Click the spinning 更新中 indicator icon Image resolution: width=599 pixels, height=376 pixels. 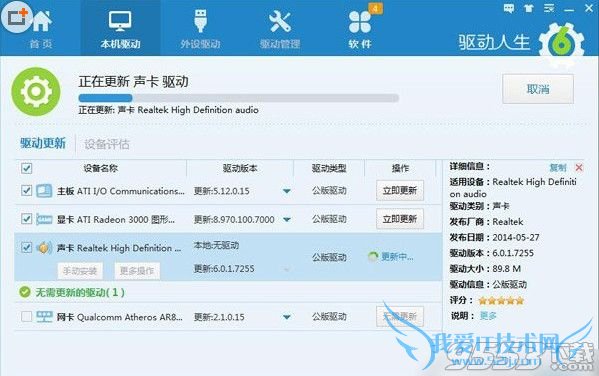click(x=373, y=257)
